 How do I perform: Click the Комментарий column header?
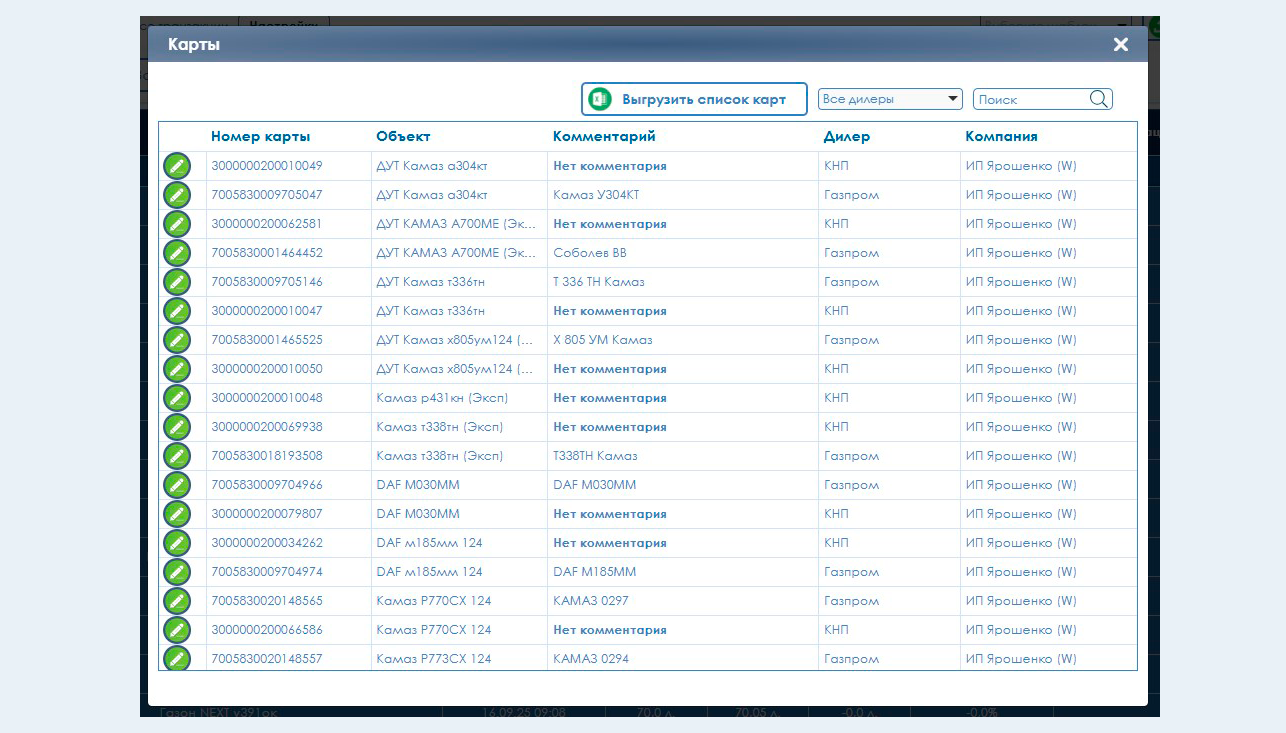(604, 137)
